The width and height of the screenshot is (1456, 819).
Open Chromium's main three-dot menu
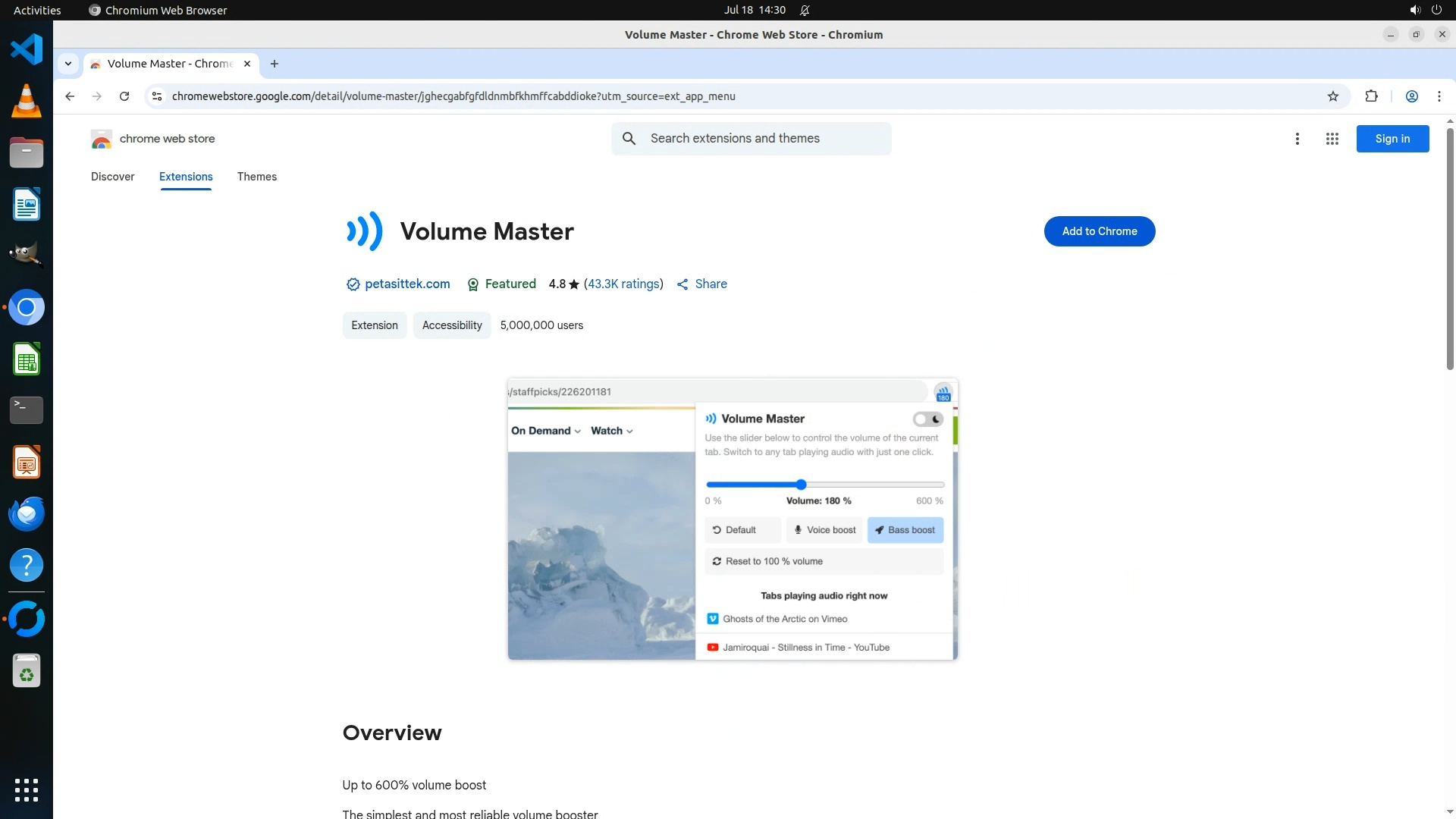(1439, 96)
